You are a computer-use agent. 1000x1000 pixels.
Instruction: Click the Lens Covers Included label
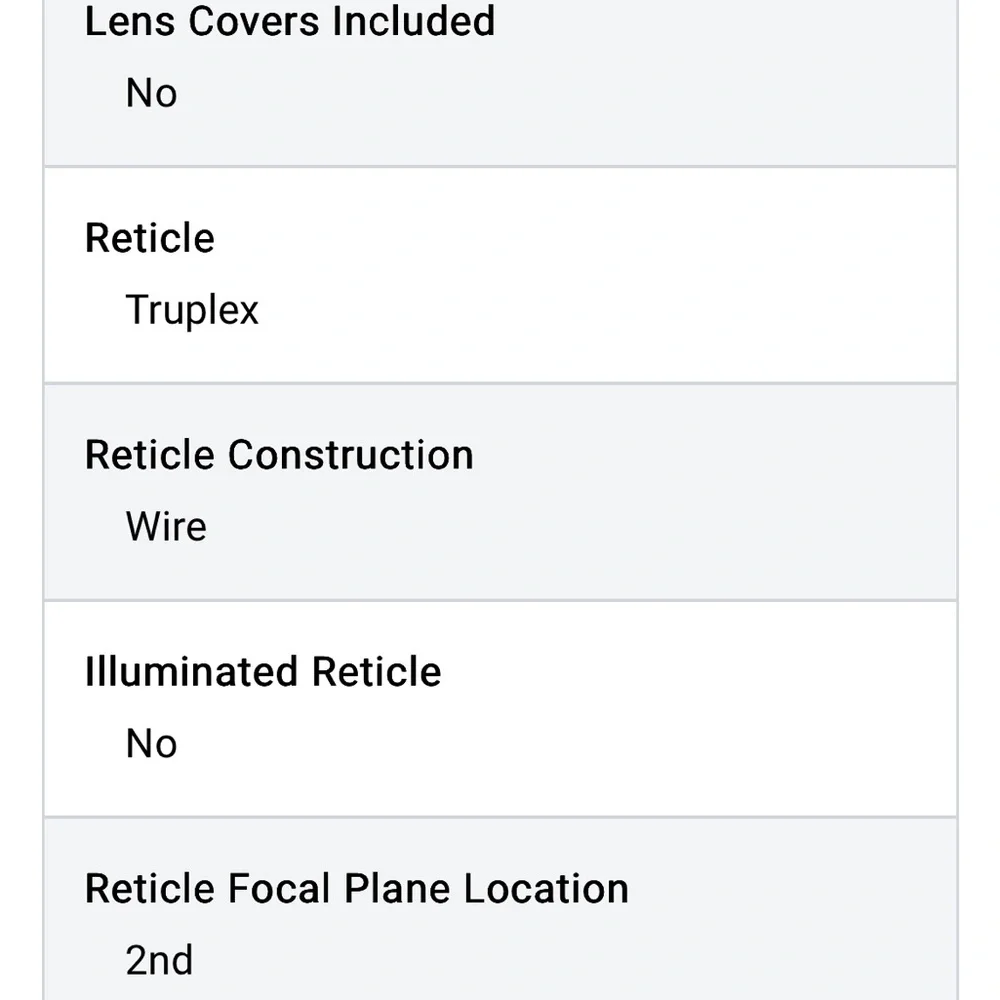pos(290,21)
